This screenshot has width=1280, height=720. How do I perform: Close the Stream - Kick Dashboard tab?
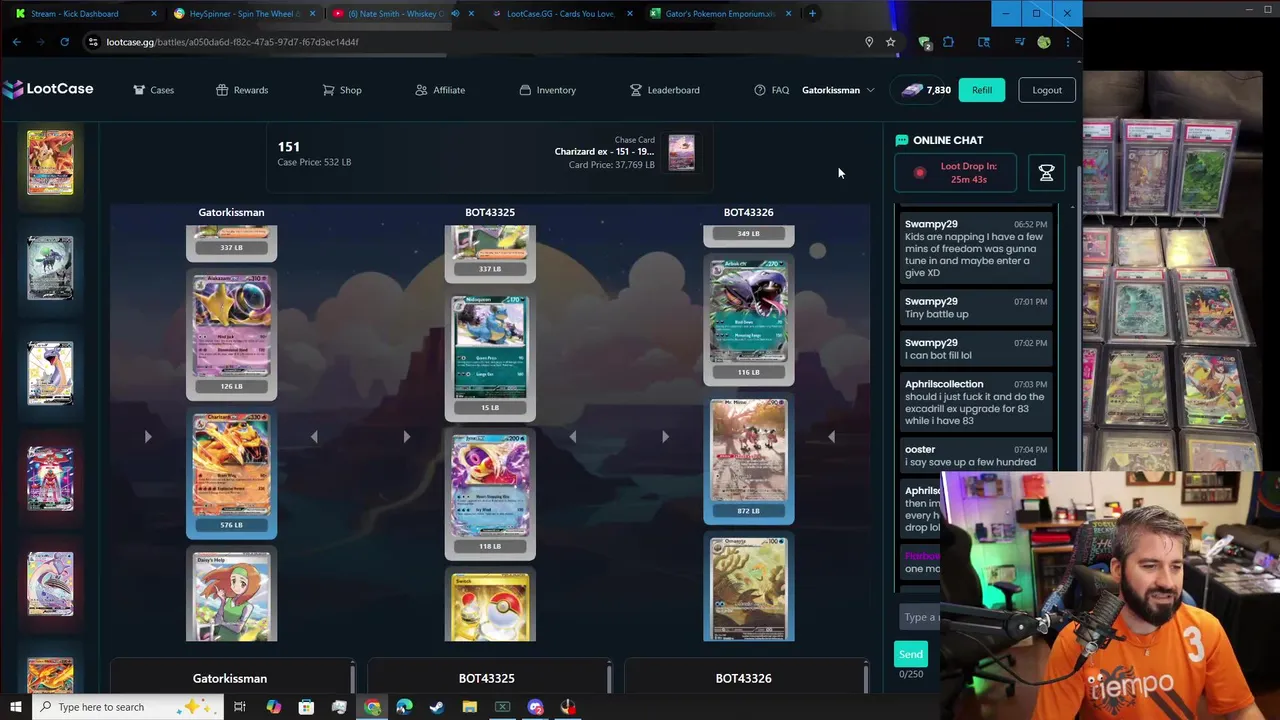154,14
